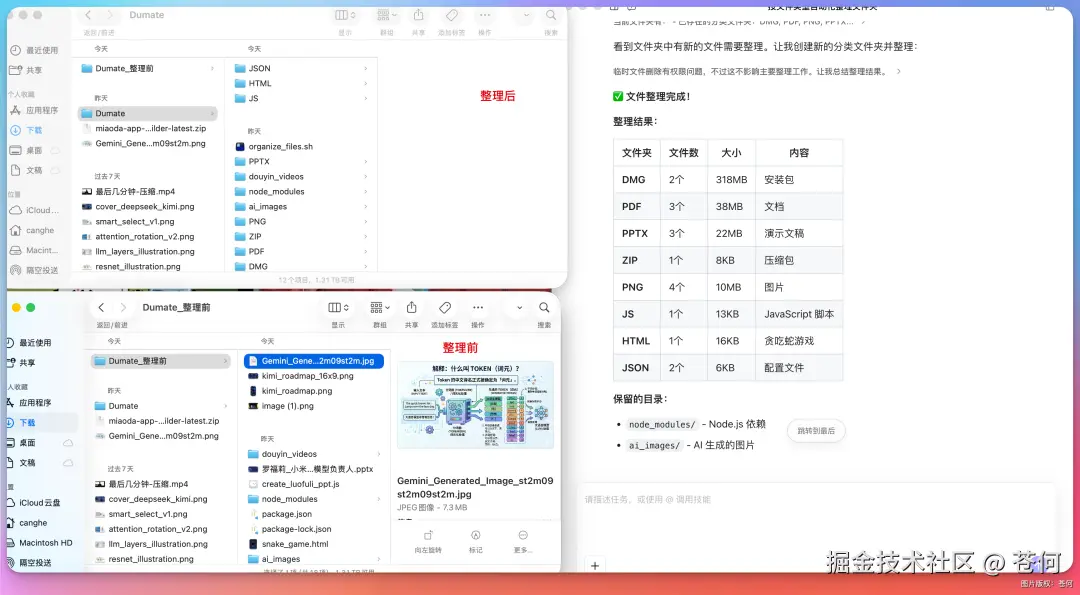Select the 向左旋转 (Rotate Left) icon under the image preview

[429, 538]
